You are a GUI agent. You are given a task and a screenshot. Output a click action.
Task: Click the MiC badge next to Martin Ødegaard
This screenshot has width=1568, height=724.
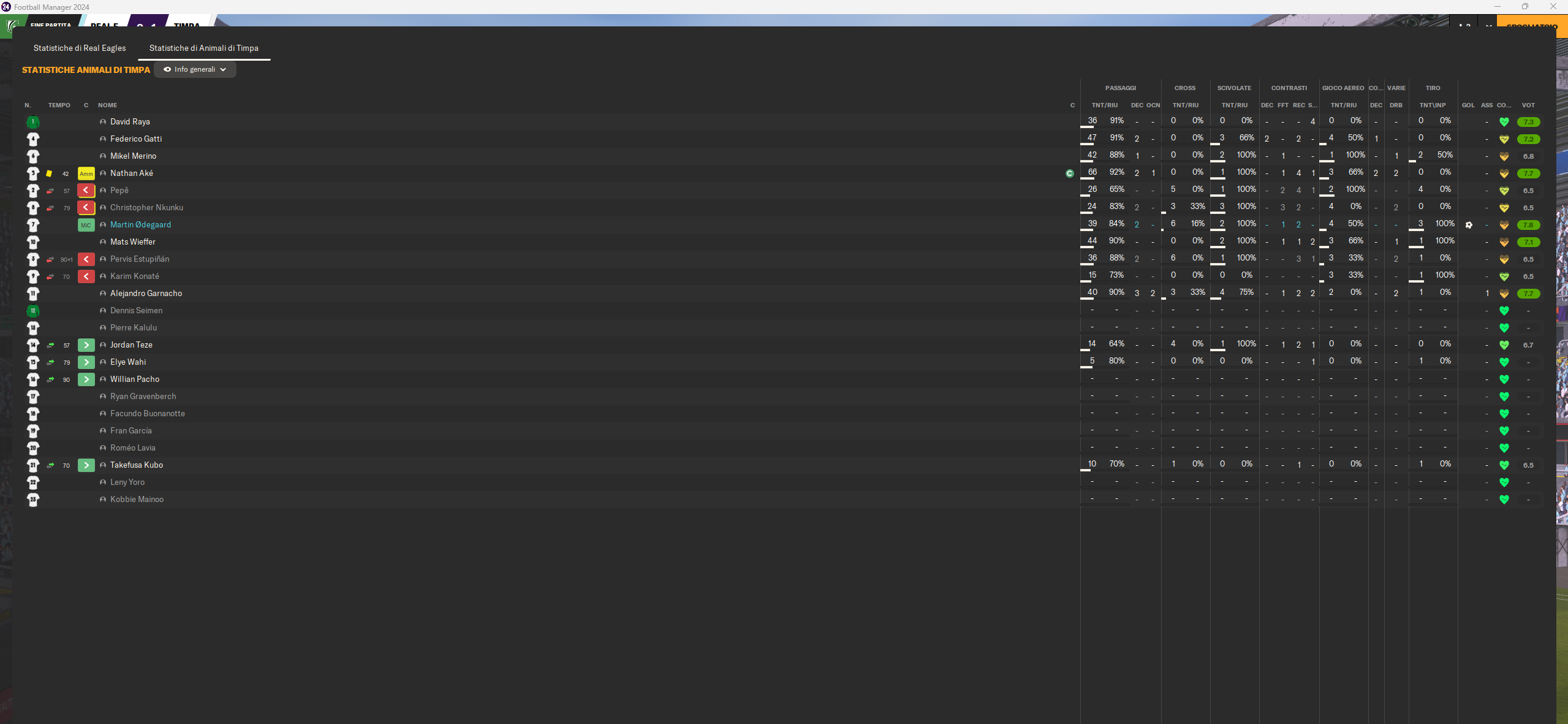tap(86, 225)
